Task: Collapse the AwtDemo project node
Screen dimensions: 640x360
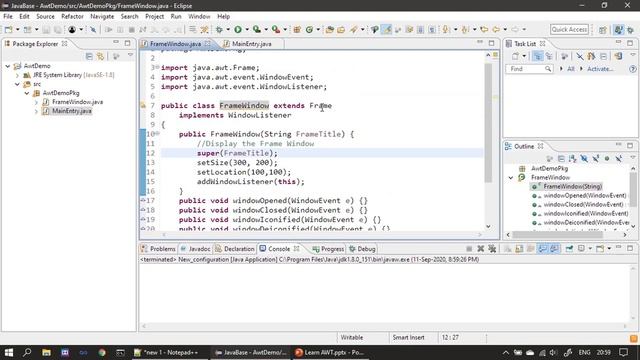Action: pyautogui.click(x=8, y=66)
